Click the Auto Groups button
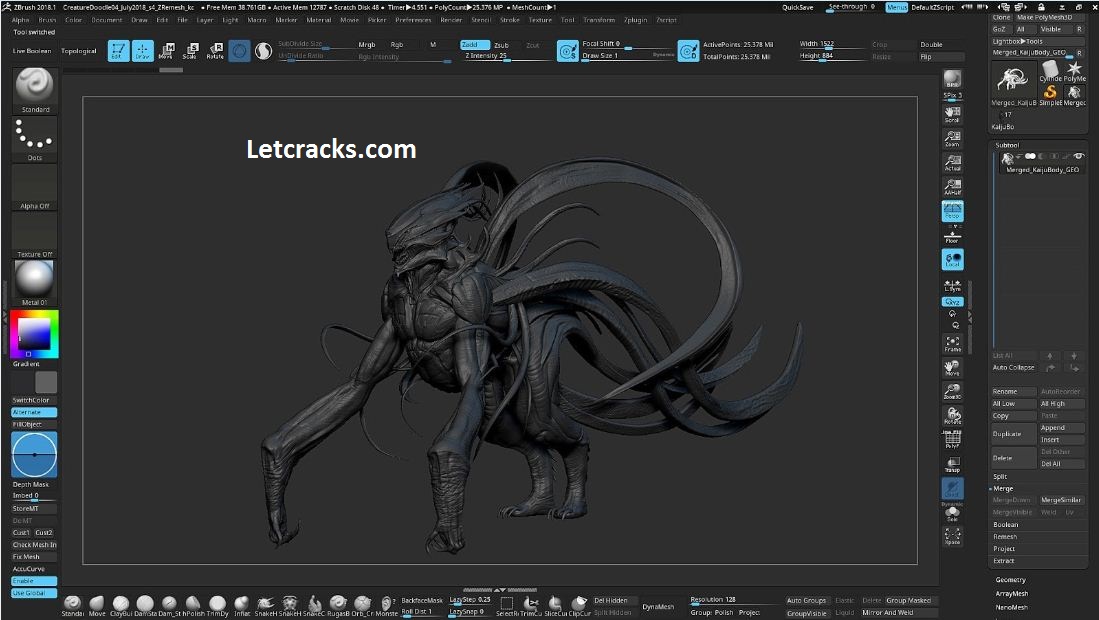Image resolution: width=1099 pixels, height=620 pixels. click(806, 600)
